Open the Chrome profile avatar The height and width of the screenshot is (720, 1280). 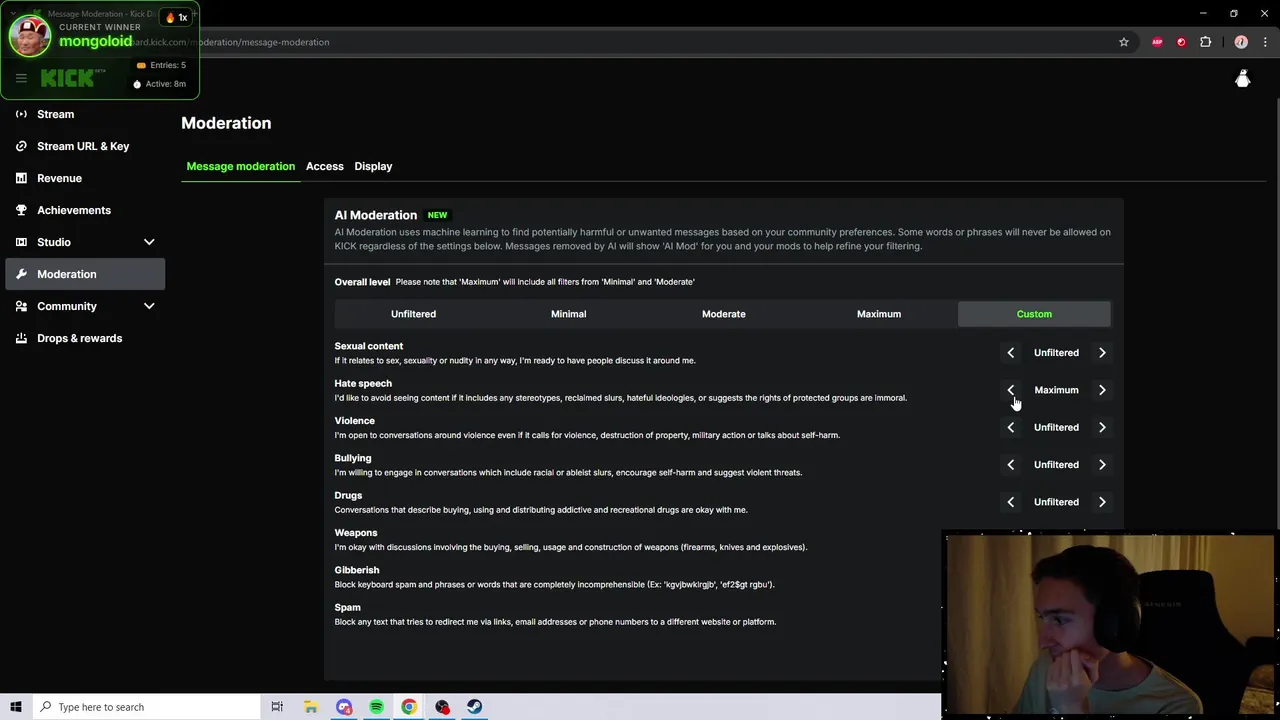coord(1241,42)
